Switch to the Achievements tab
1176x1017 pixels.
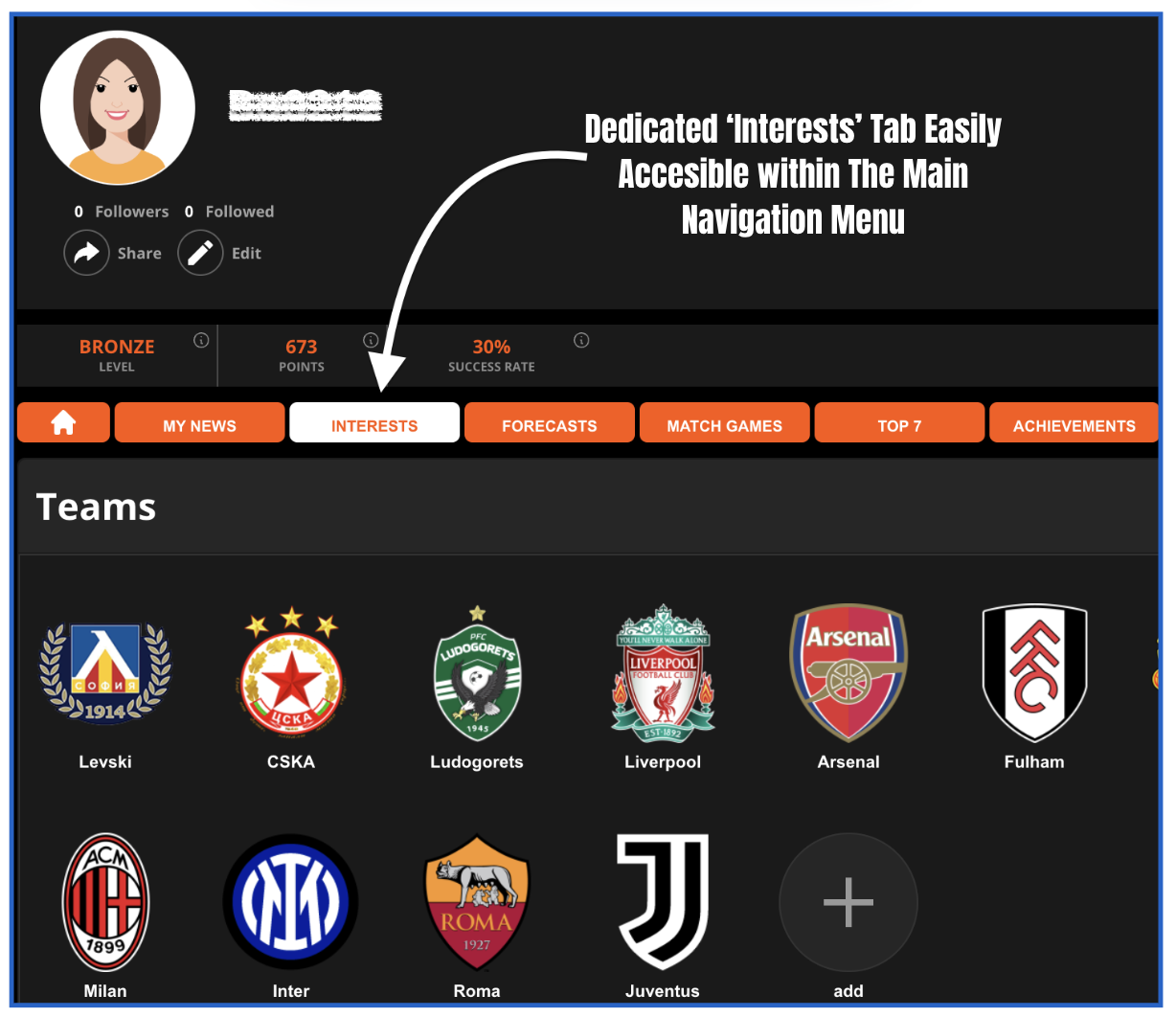pos(1074,422)
